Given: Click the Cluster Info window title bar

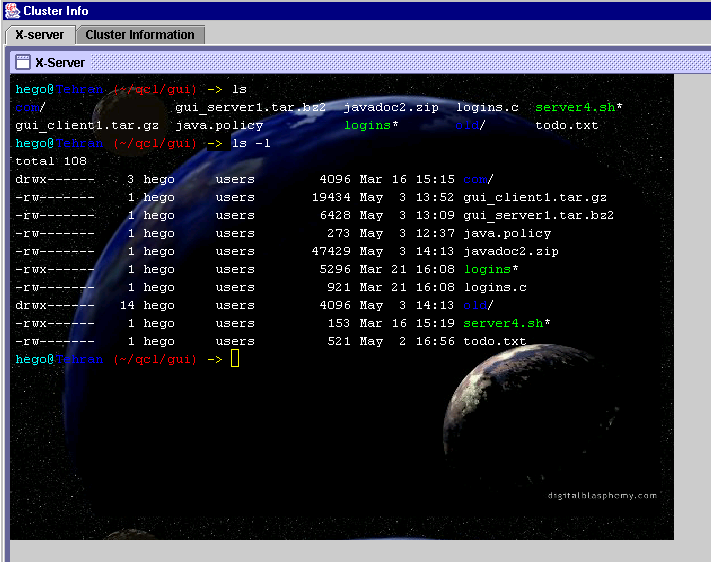Looking at the screenshot, I should tap(356, 10).
